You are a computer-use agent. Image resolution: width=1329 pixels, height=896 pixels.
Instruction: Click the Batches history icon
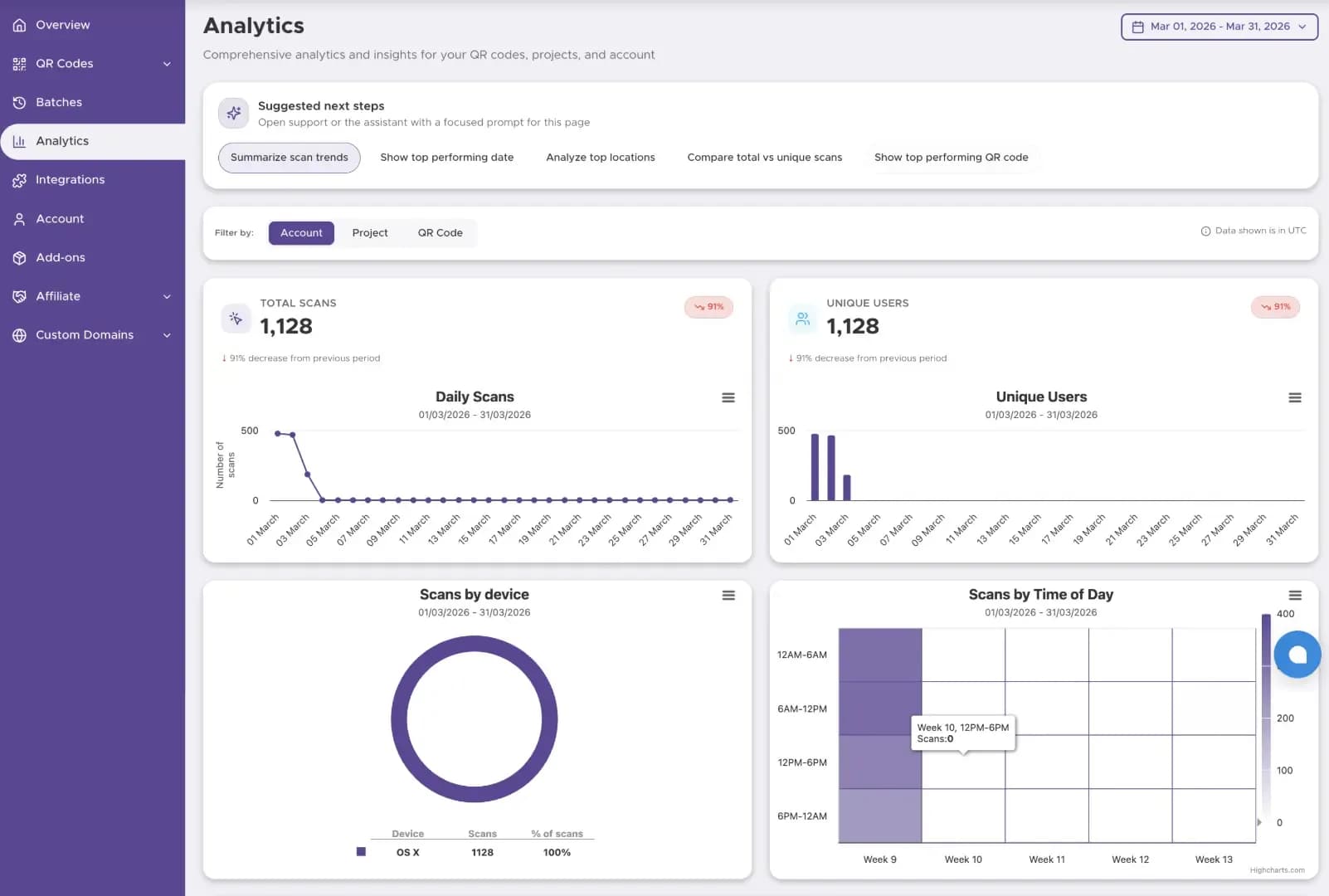(19, 102)
